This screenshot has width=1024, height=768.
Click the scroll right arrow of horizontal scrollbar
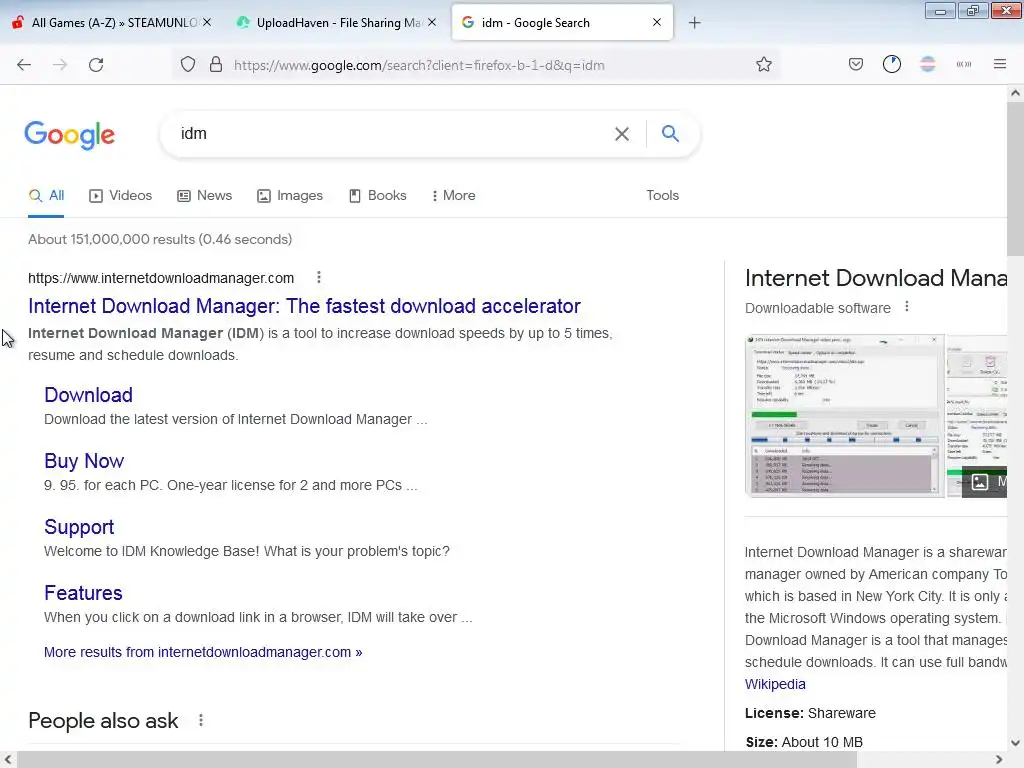click(x=999, y=760)
